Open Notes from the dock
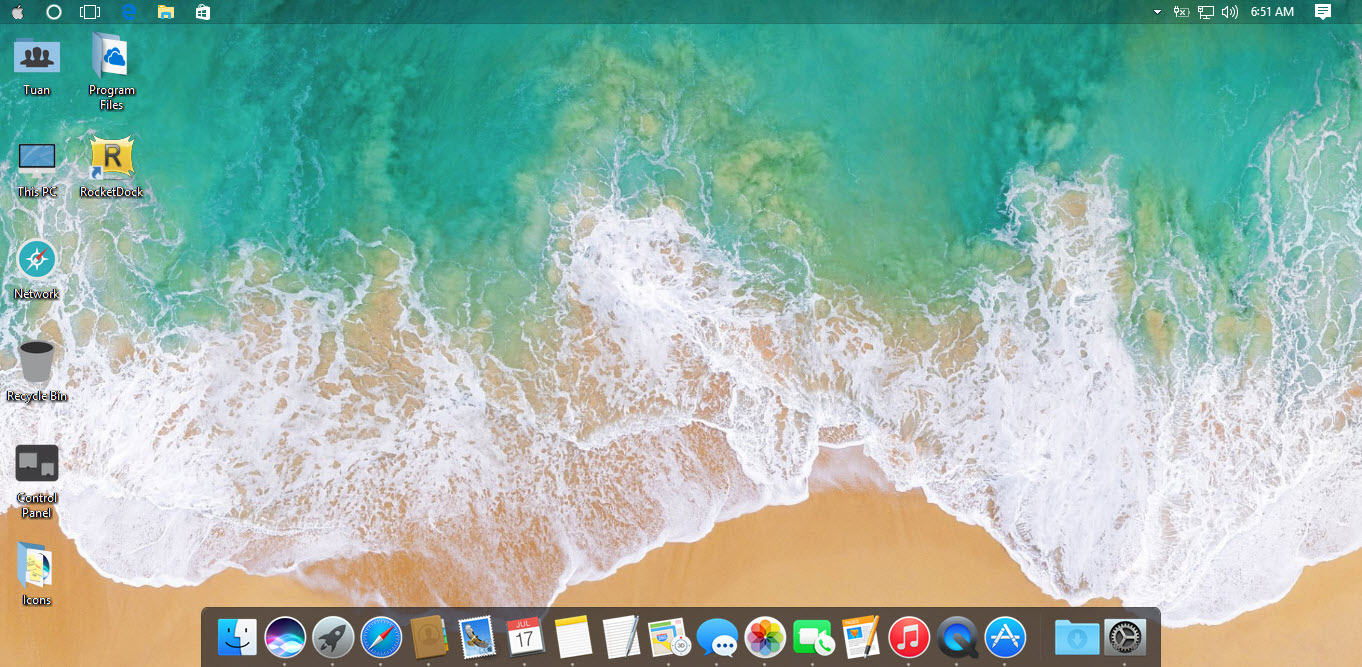1362x667 pixels. (x=573, y=637)
